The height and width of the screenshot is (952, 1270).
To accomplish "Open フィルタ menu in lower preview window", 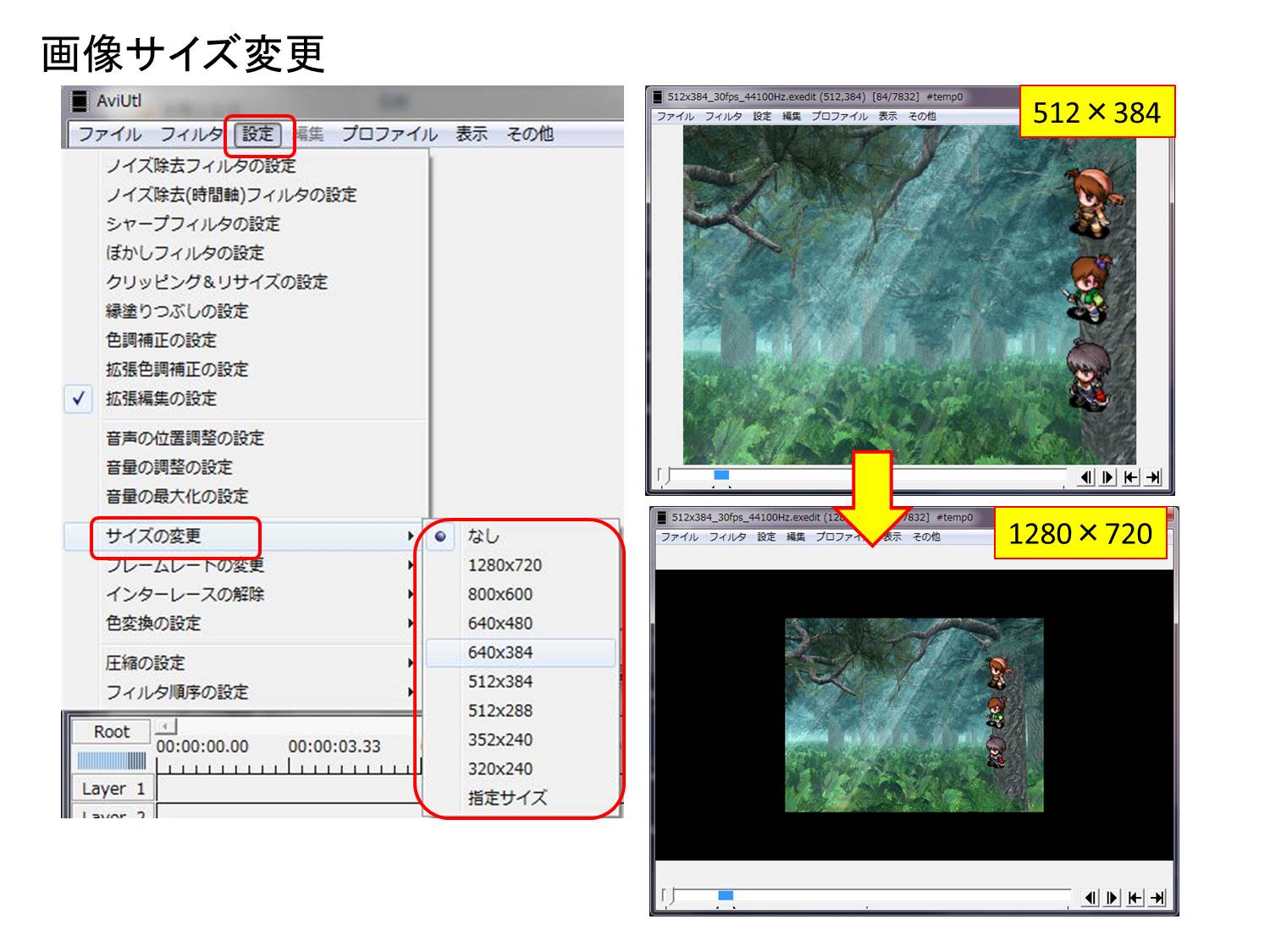I will coord(727,537).
